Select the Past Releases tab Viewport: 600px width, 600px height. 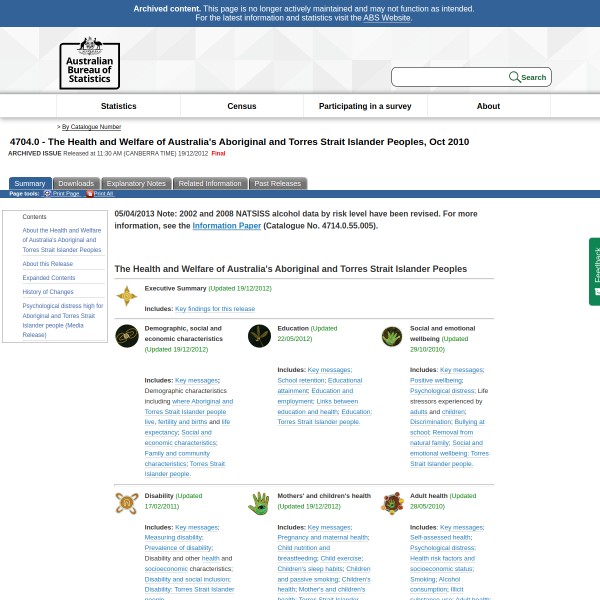point(277,184)
